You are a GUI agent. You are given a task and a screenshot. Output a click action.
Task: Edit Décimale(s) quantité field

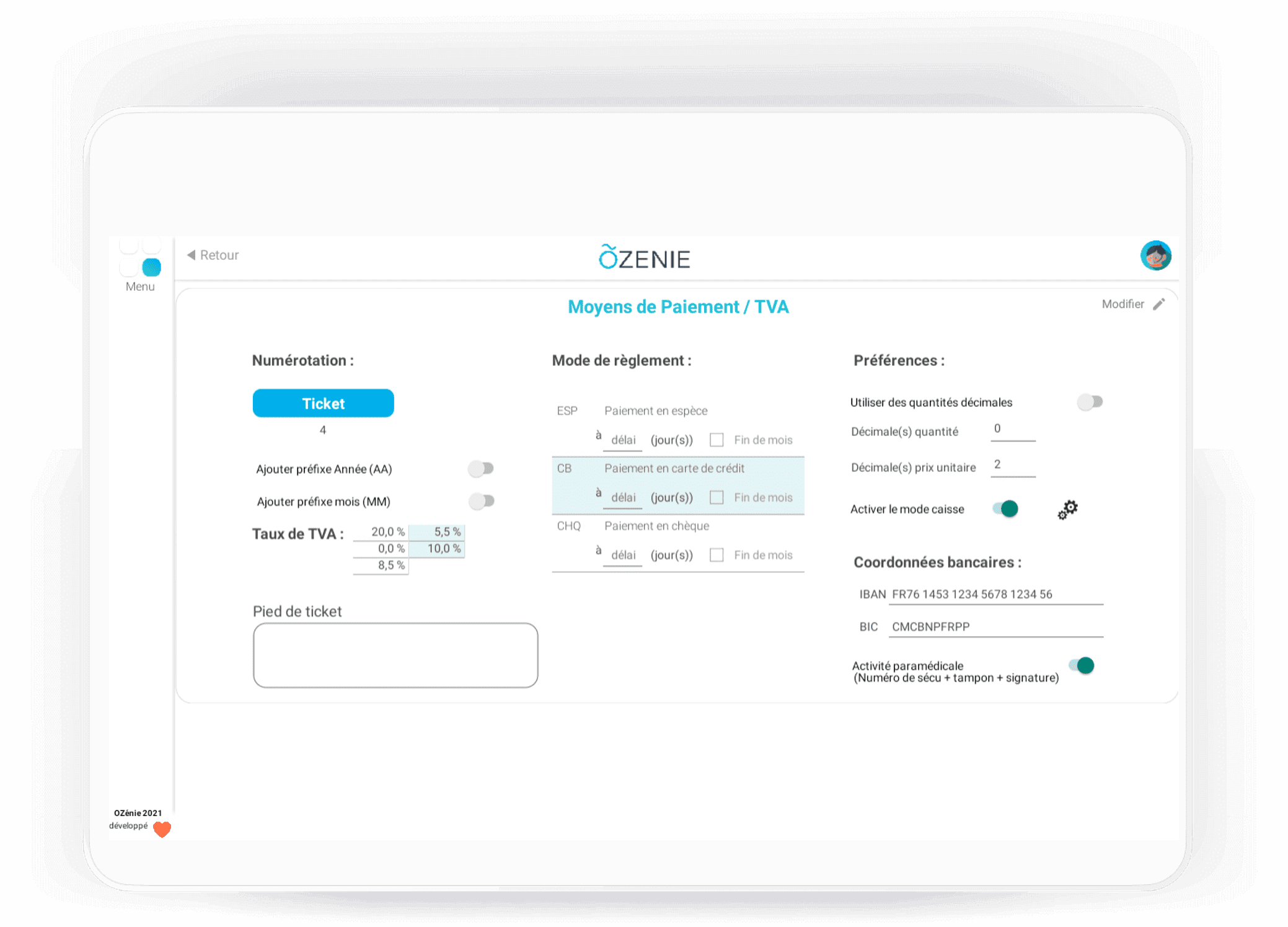1013,430
